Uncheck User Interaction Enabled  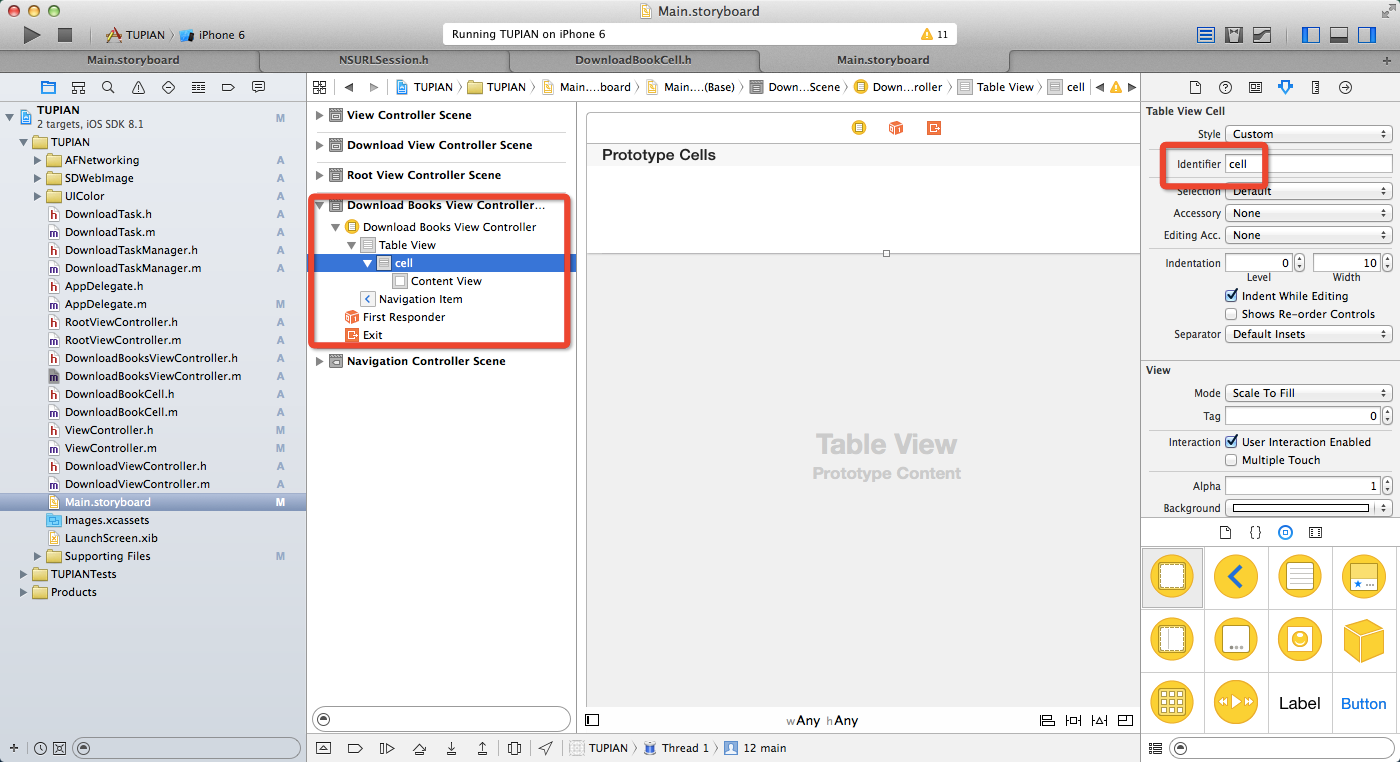point(1232,442)
